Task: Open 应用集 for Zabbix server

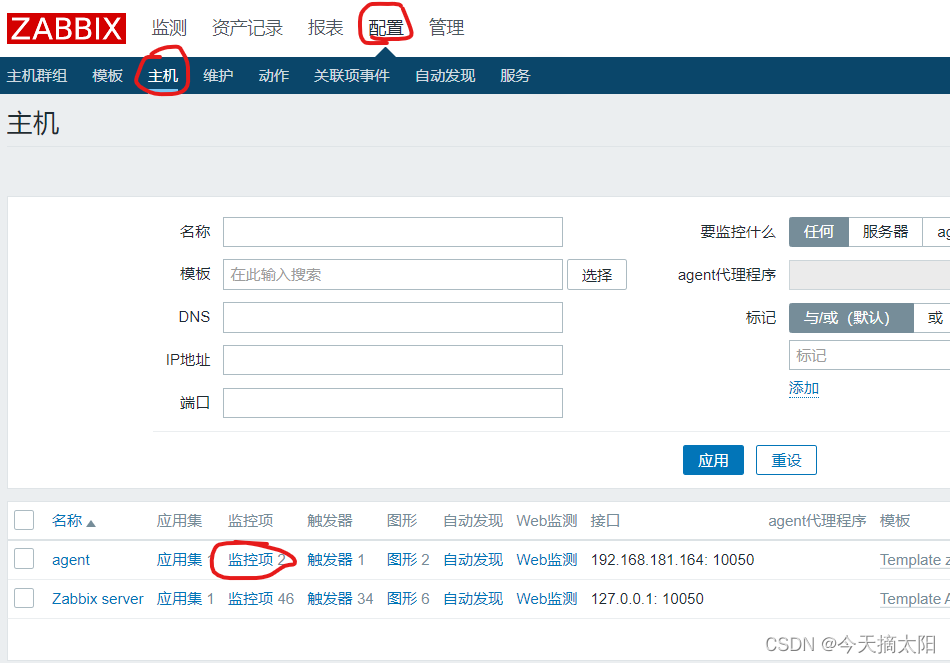Action: pyautogui.click(x=179, y=599)
